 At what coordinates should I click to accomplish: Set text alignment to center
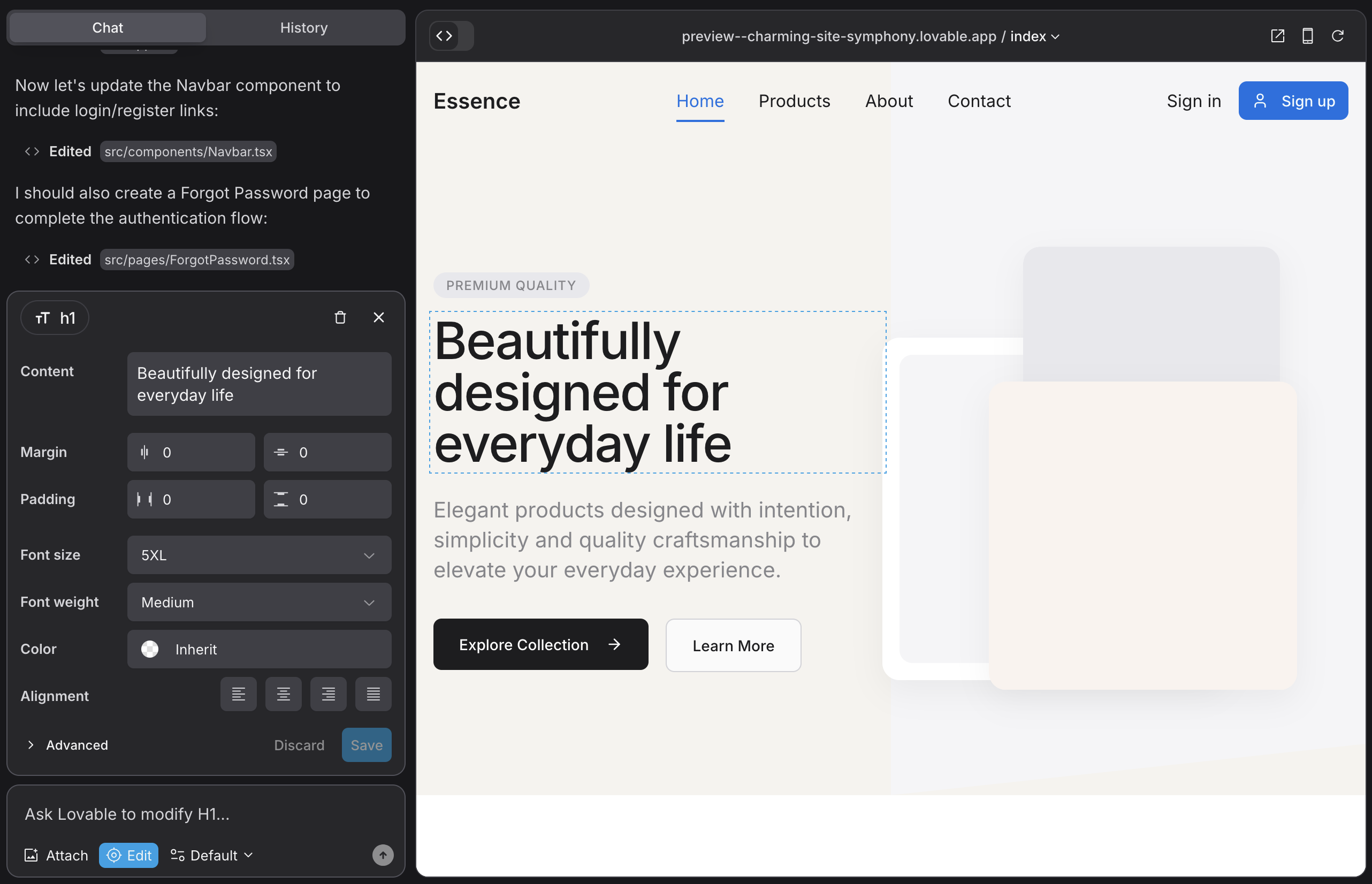pyautogui.click(x=283, y=694)
